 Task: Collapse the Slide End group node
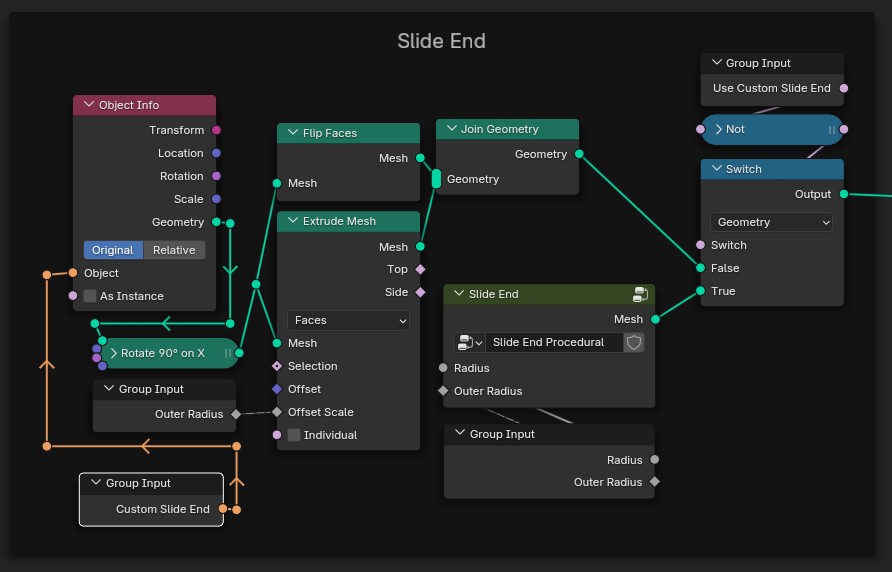(459, 294)
